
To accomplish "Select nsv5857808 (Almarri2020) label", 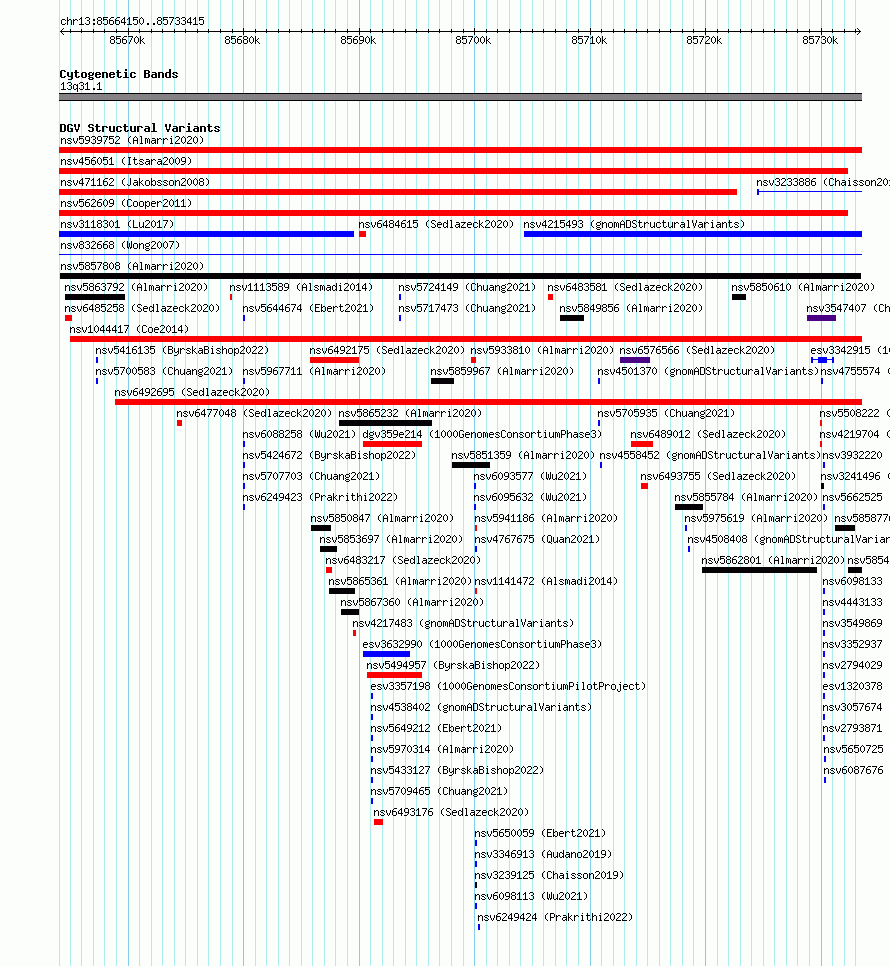I will point(132,266).
